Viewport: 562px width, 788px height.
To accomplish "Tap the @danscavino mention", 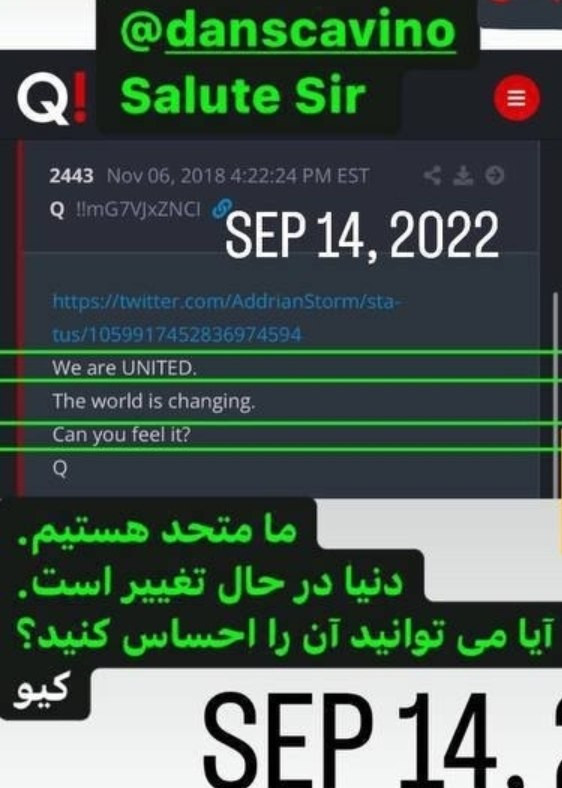I will [288, 30].
